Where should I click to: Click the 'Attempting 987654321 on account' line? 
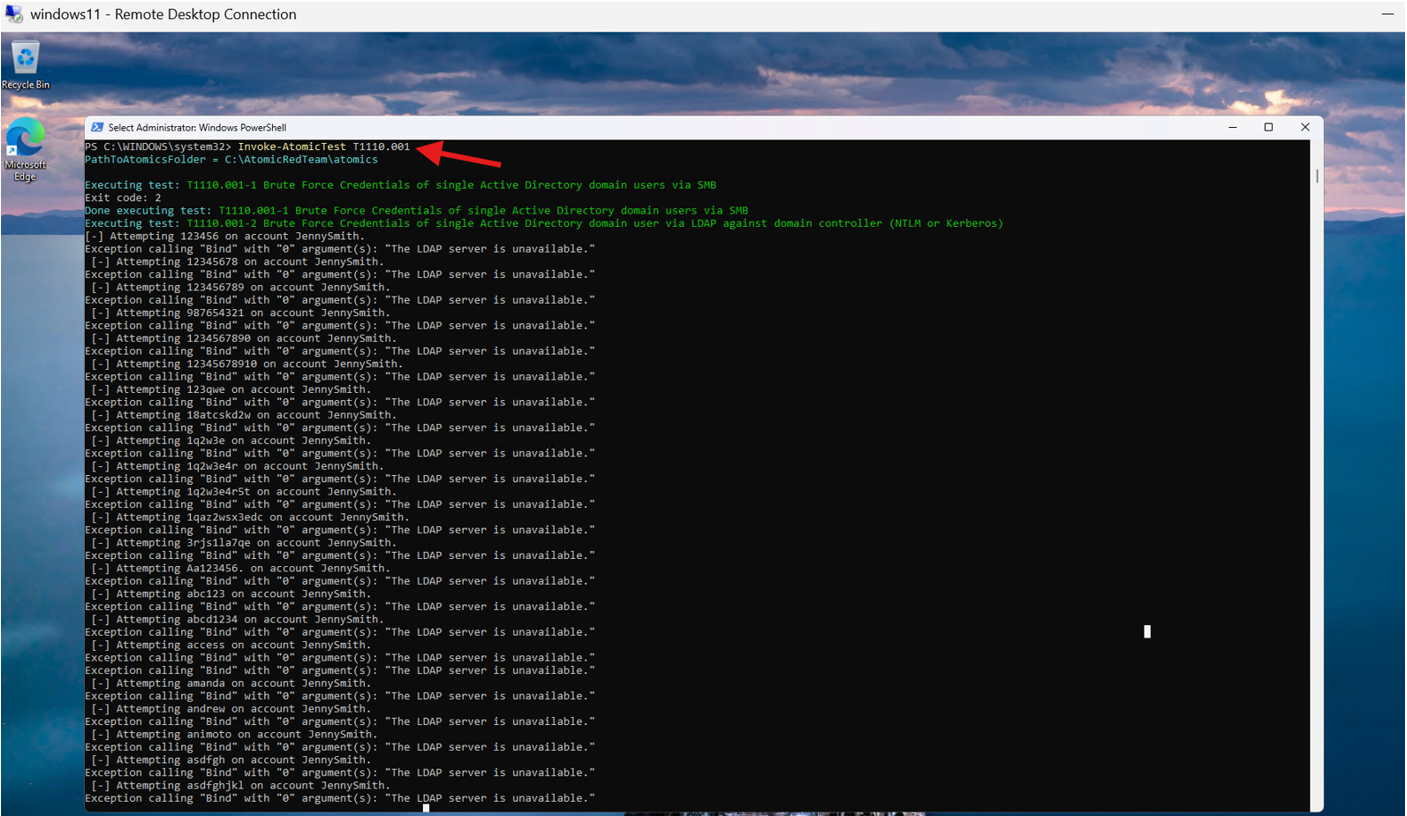click(x=240, y=313)
